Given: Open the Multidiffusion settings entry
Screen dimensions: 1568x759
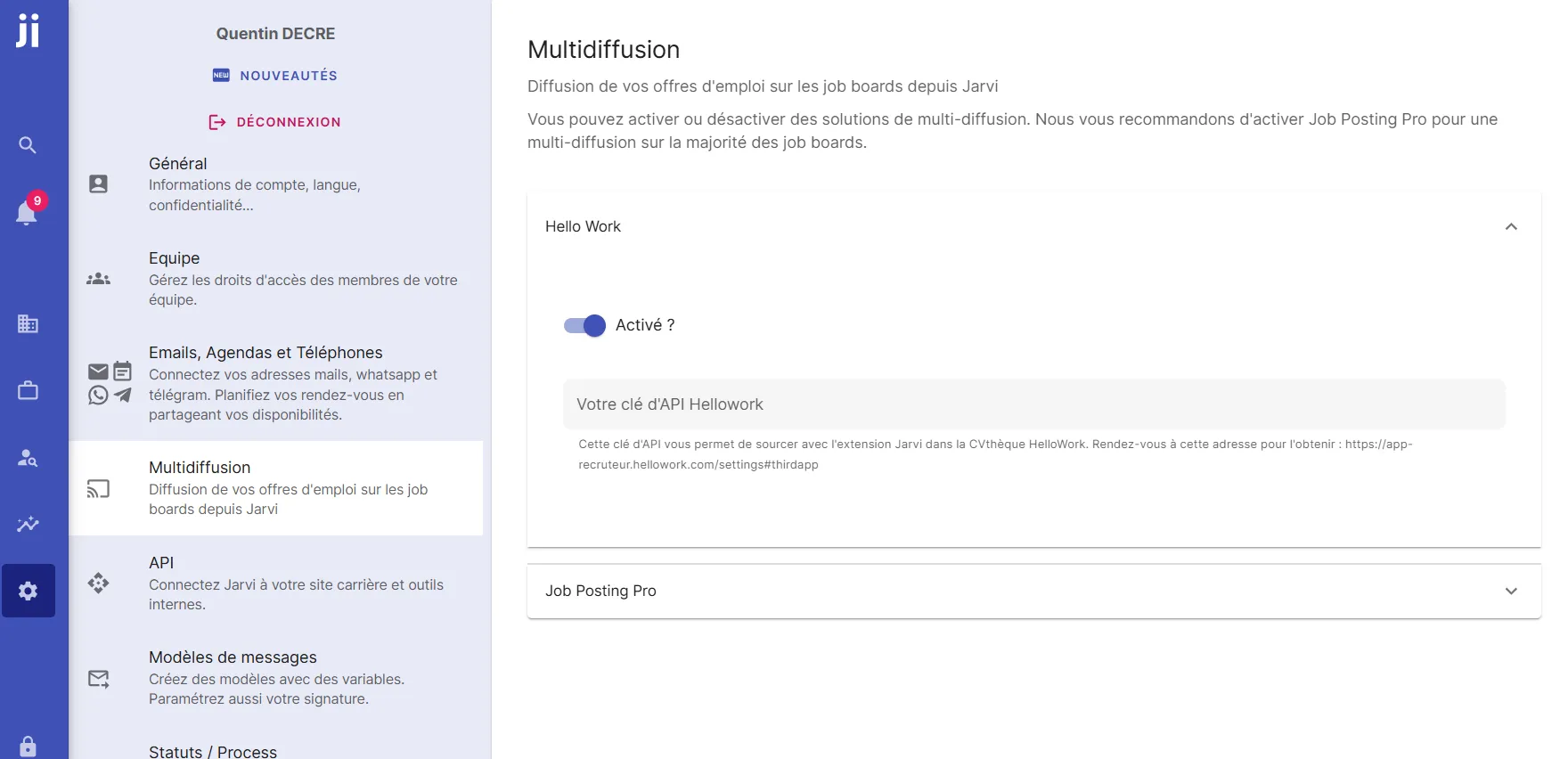Looking at the screenshot, I should click(276, 487).
